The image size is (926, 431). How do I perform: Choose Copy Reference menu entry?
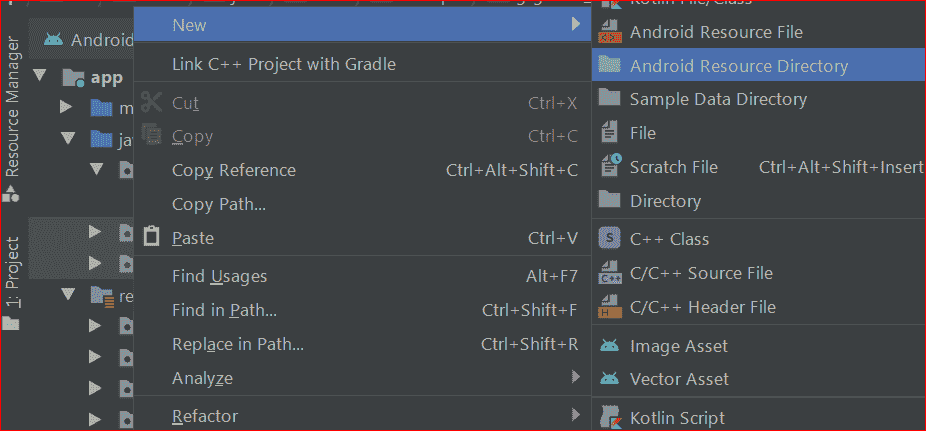tap(363, 171)
